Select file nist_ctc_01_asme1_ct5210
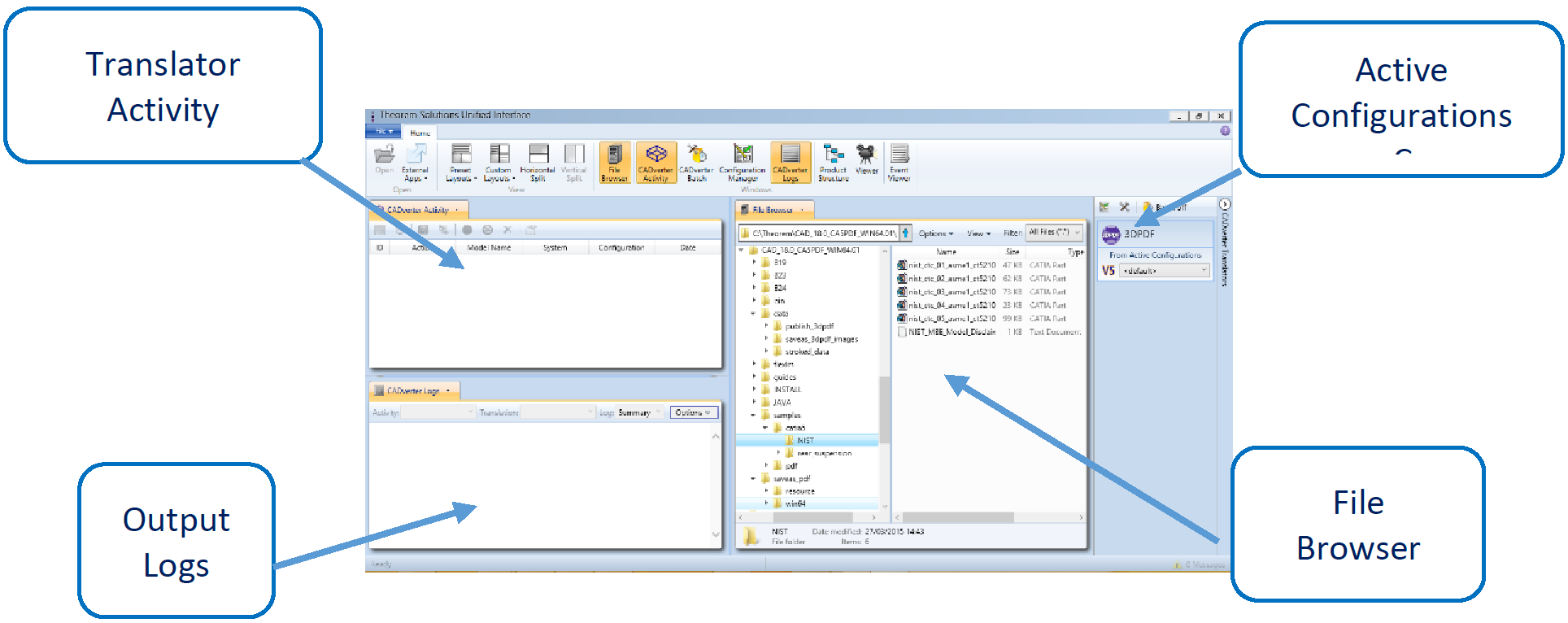The height and width of the screenshot is (623, 1568). point(947,265)
